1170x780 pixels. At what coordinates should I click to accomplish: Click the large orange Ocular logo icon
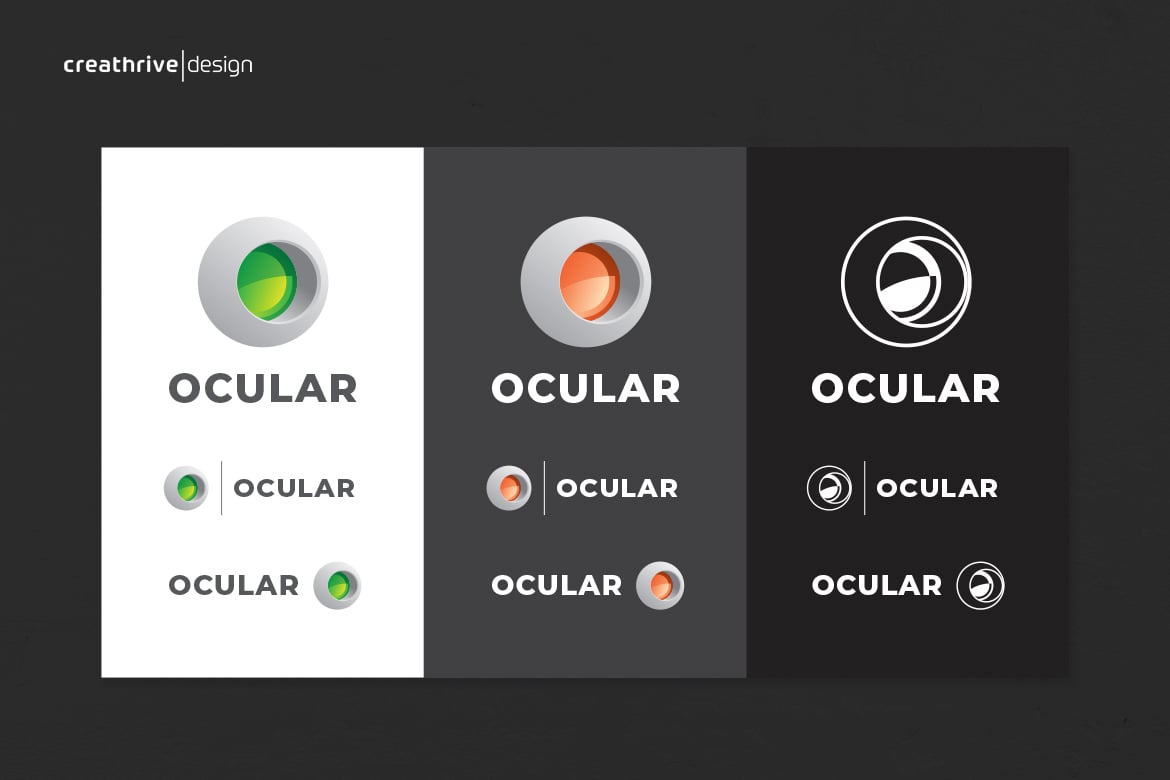click(586, 282)
